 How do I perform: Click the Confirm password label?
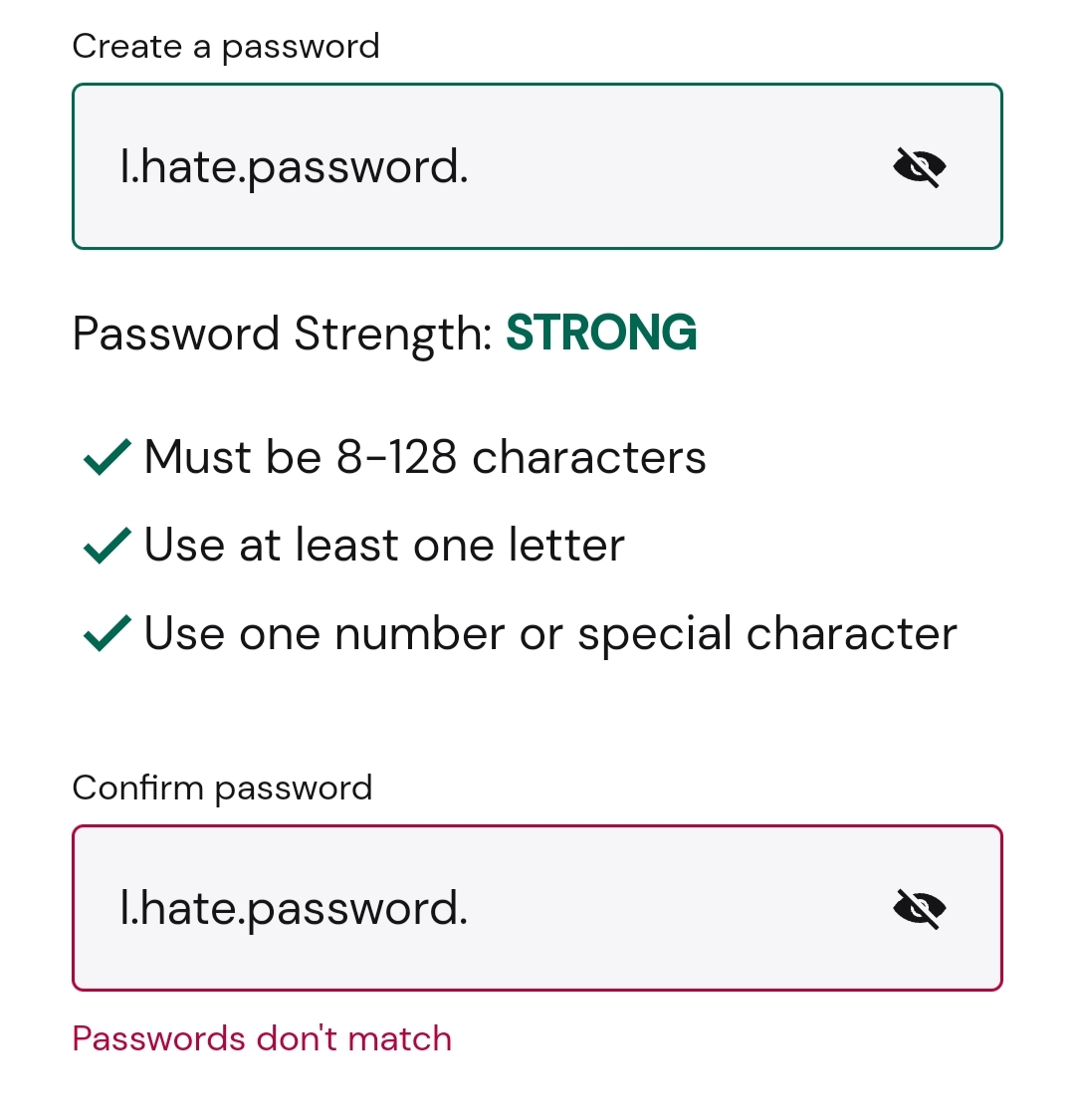[222, 788]
